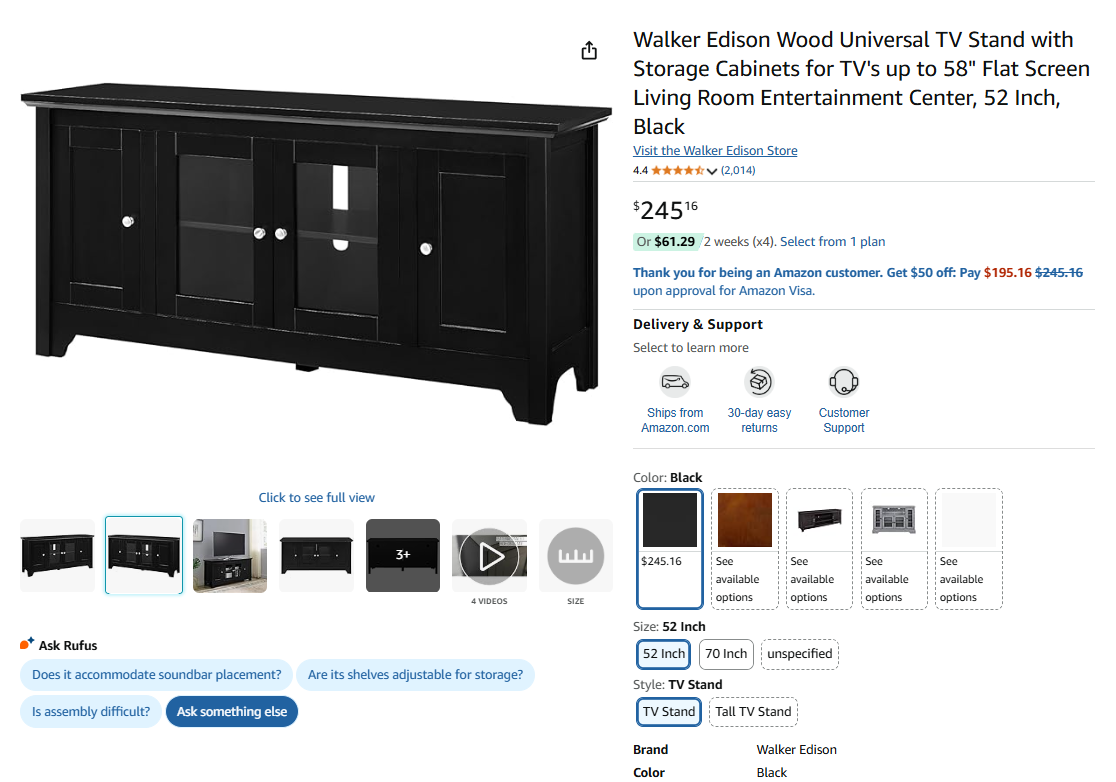1116x782 pixels.
Task: Select the Tall TV Stand style
Action: coord(753,712)
